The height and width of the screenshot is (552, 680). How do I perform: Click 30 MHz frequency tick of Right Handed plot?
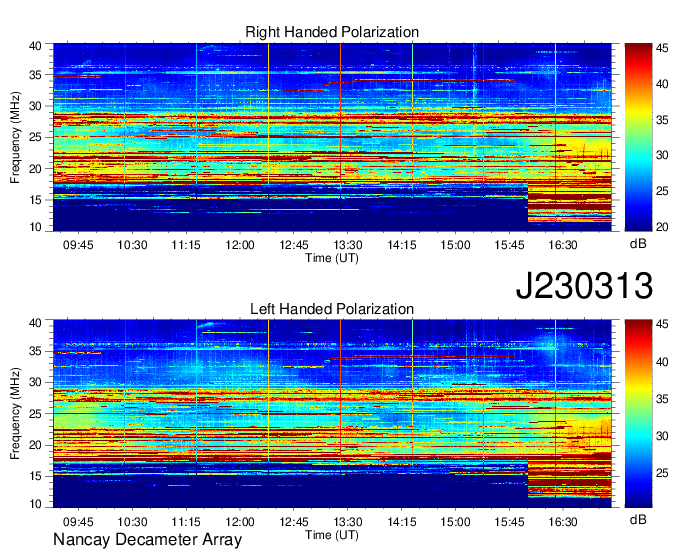(x=36, y=106)
